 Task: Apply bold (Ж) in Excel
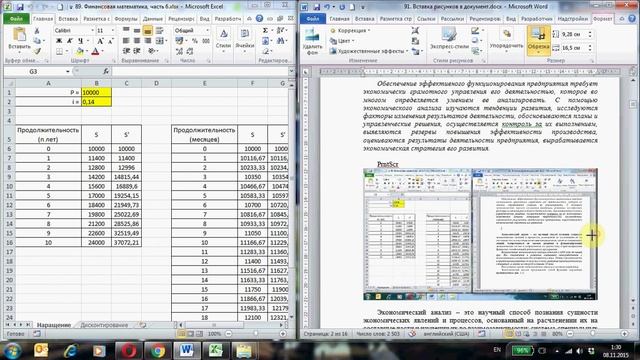[59, 41]
